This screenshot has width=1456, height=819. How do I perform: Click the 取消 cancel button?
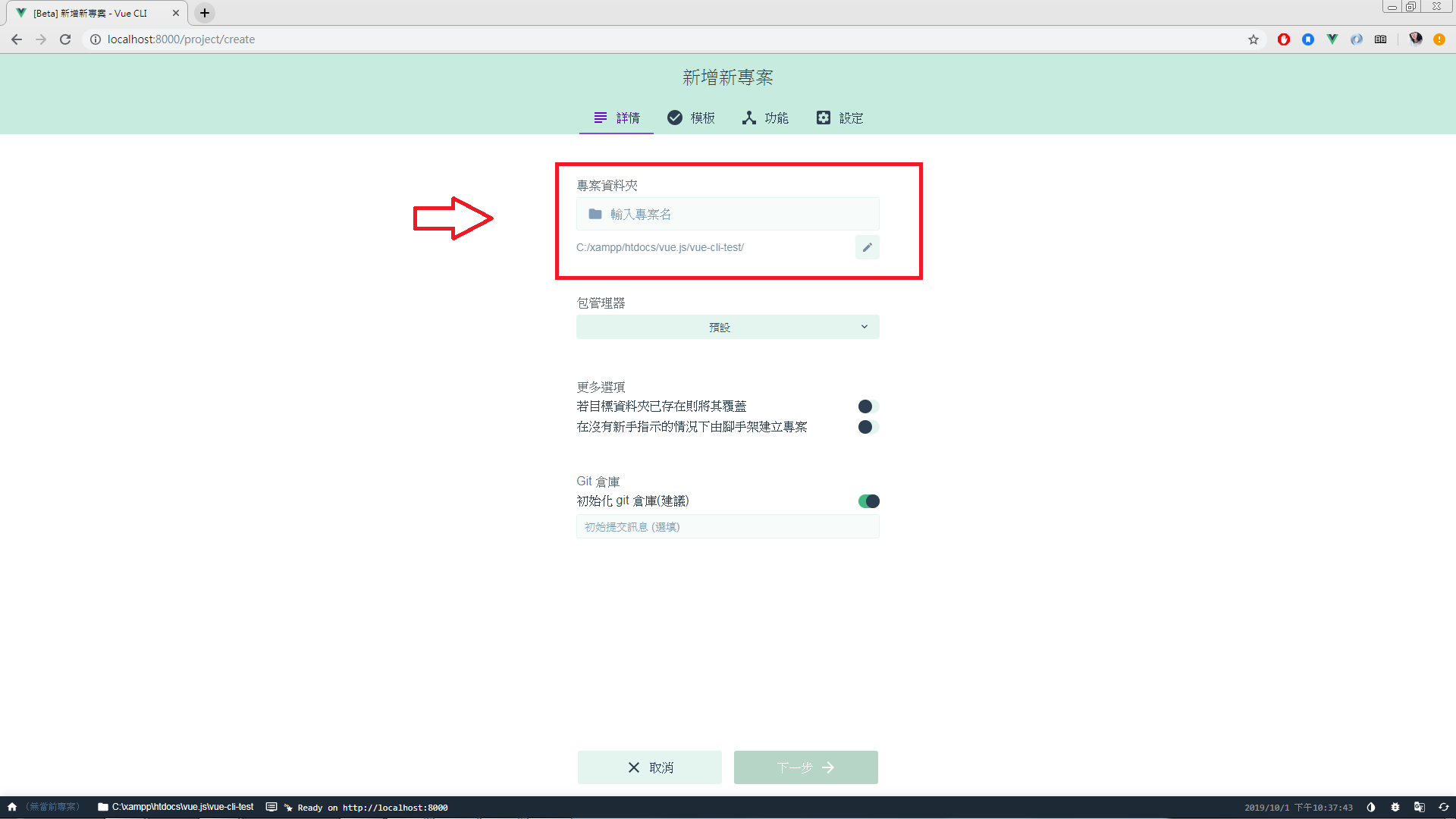(x=650, y=767)
